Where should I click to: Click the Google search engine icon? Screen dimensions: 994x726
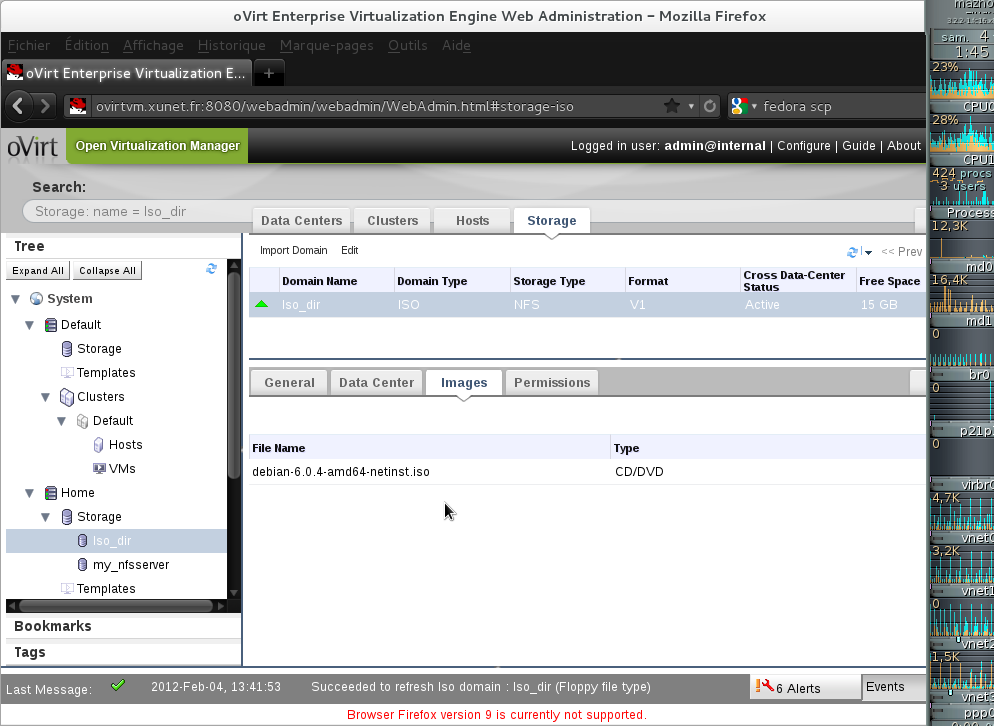point(740,106)
